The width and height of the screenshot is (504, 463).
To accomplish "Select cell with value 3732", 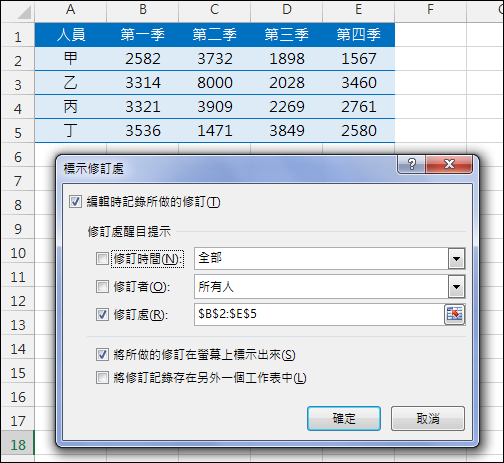I will point(215,59).
